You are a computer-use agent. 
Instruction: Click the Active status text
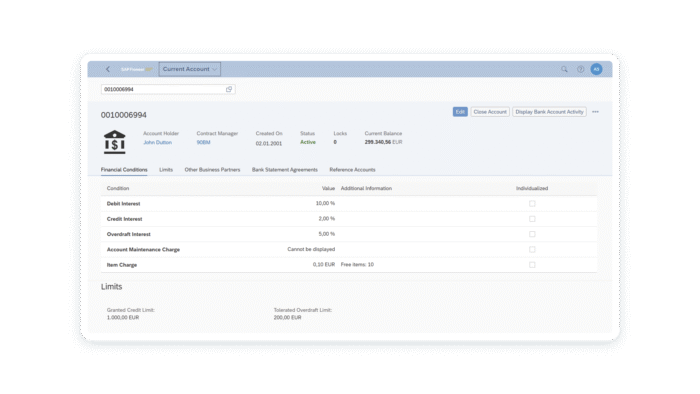pyautogui.click(x=308, y=142)
